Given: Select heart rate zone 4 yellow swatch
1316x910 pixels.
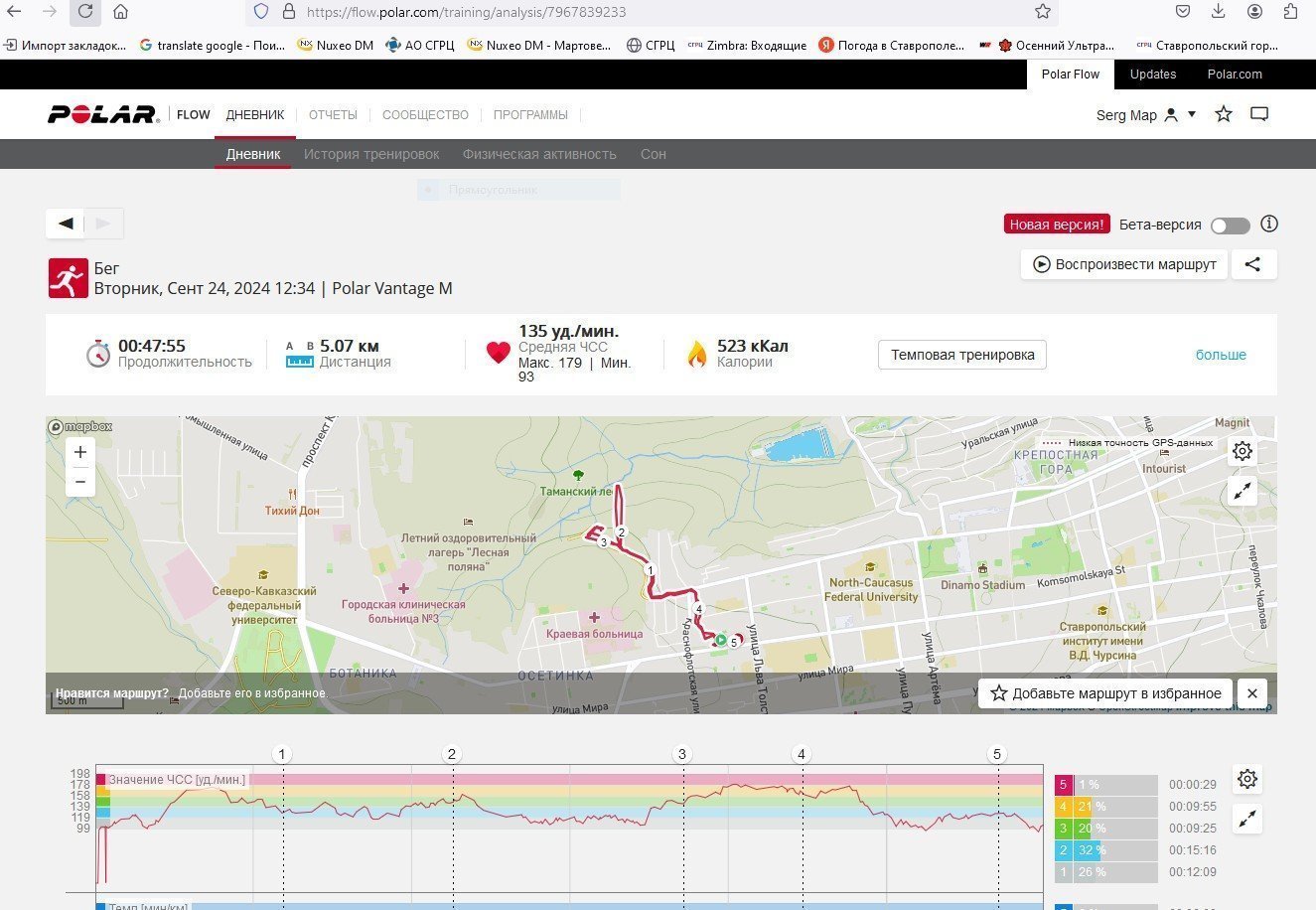Looking at the screenshot, I should [x=1064, y=807].
